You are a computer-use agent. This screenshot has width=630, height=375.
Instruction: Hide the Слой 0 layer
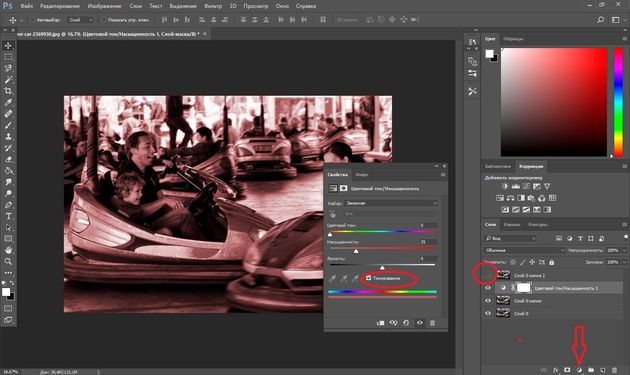[488, 313]
